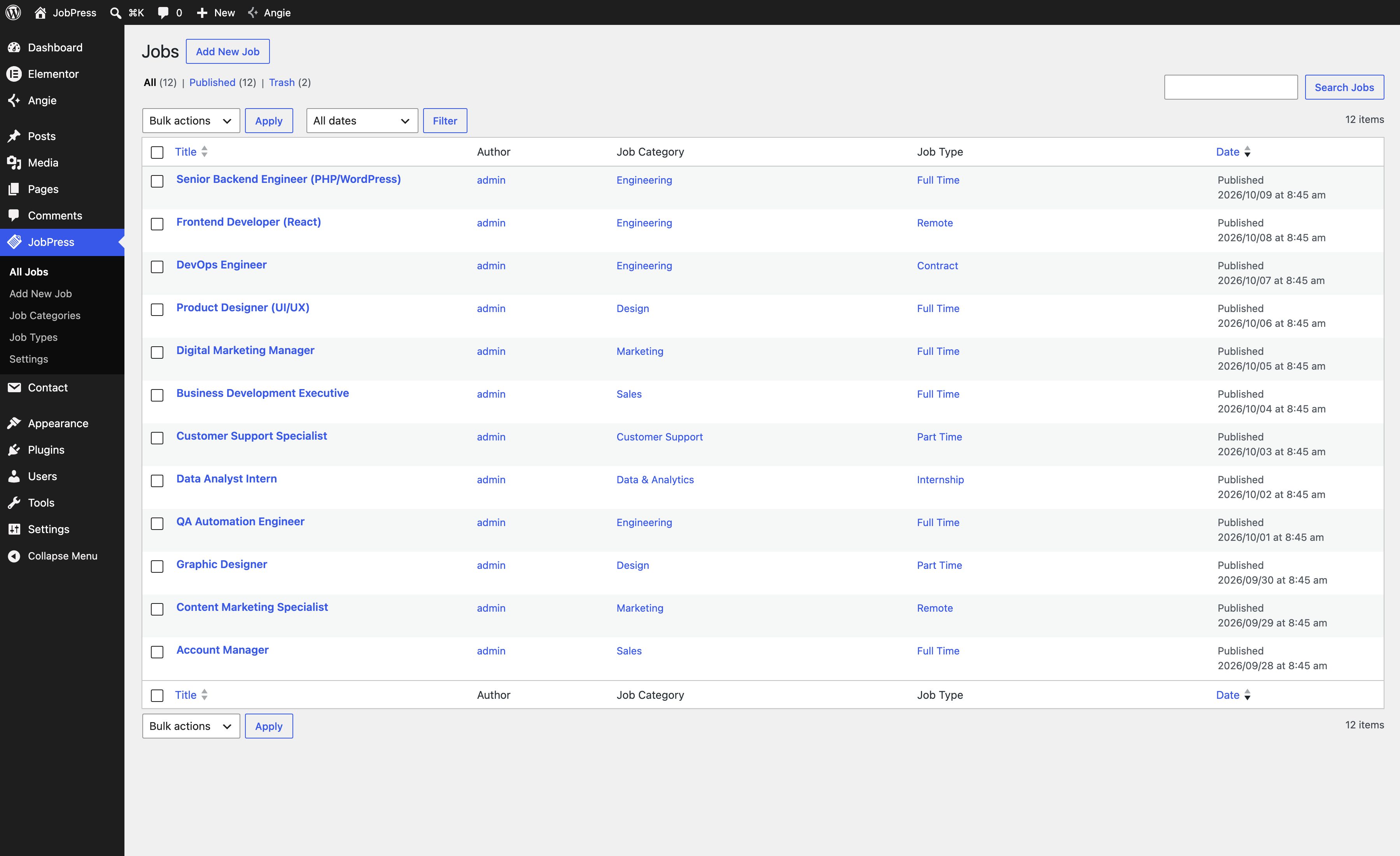Click footer Title sort arrows

pyautogui.click(x=205, y=695)
